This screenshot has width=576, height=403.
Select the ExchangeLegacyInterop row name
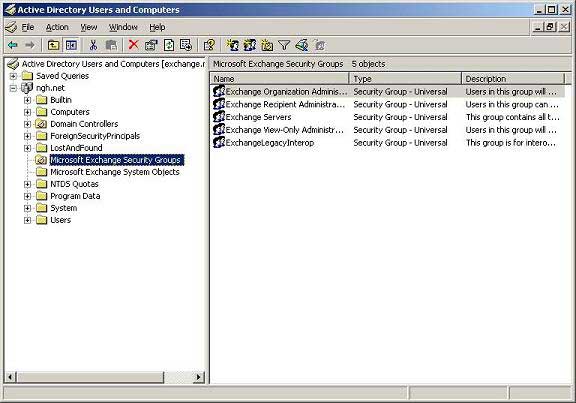pos(270,143)
